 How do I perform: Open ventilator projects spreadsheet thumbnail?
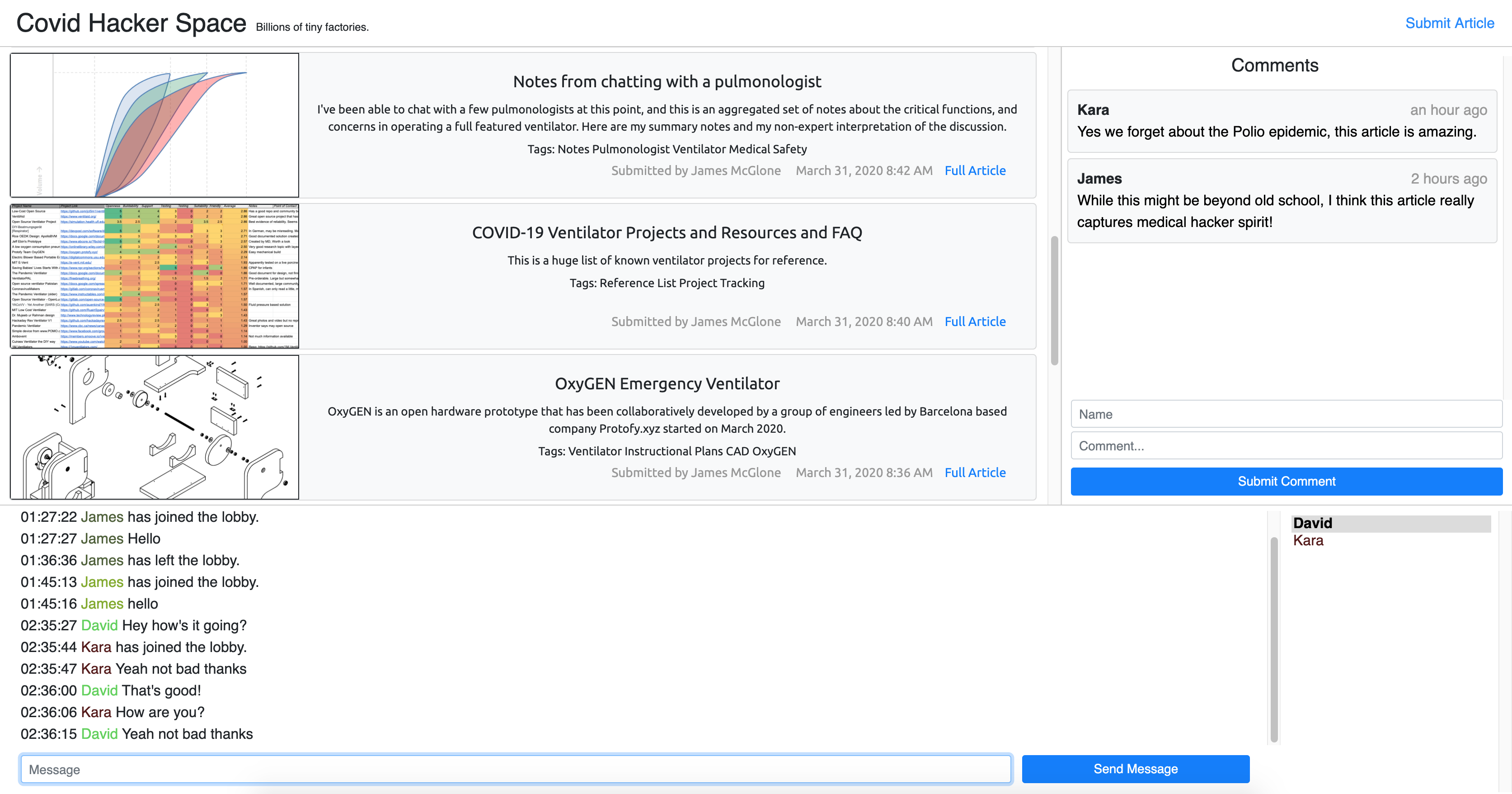point(155,276)
